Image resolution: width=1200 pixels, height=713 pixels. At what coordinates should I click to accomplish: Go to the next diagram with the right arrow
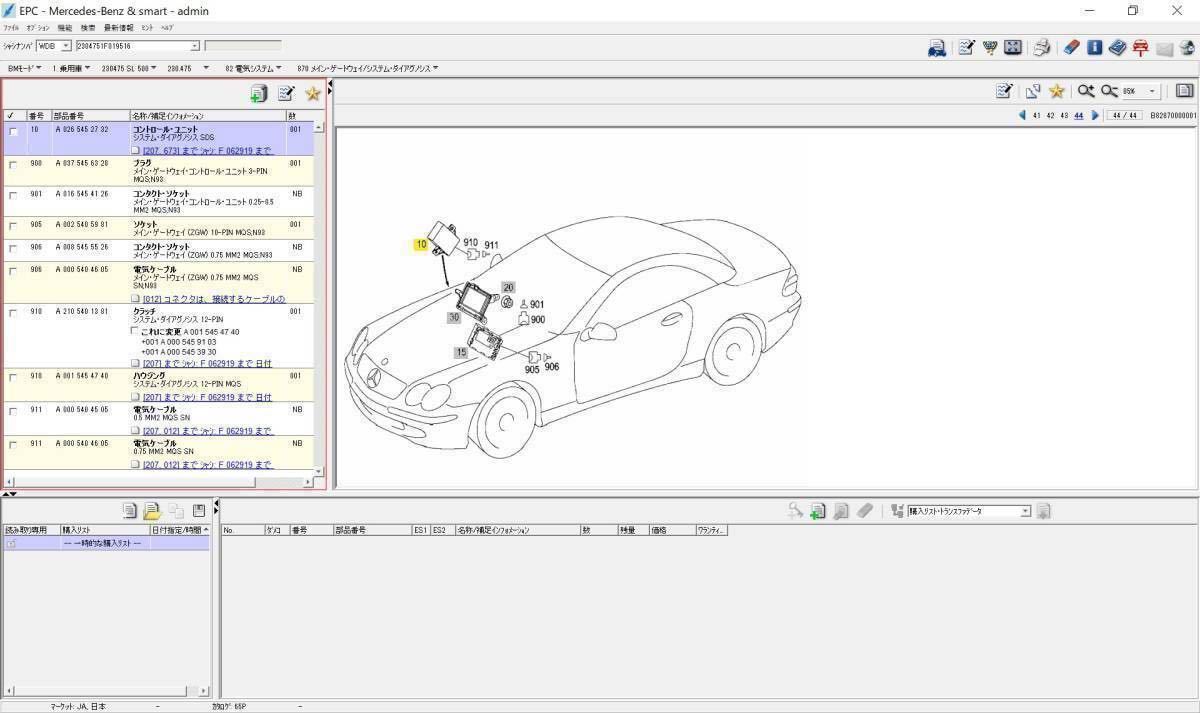(1095, 115)
